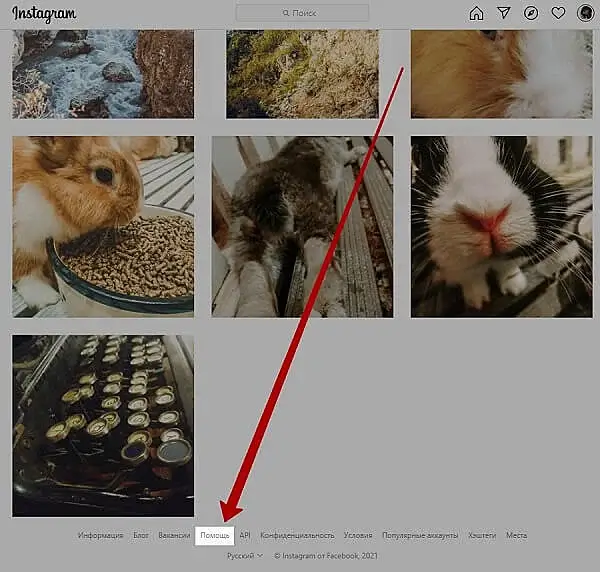600x572 pixels.
Task: Open Популярные аккаунты footer link
Action: point(420,536)
